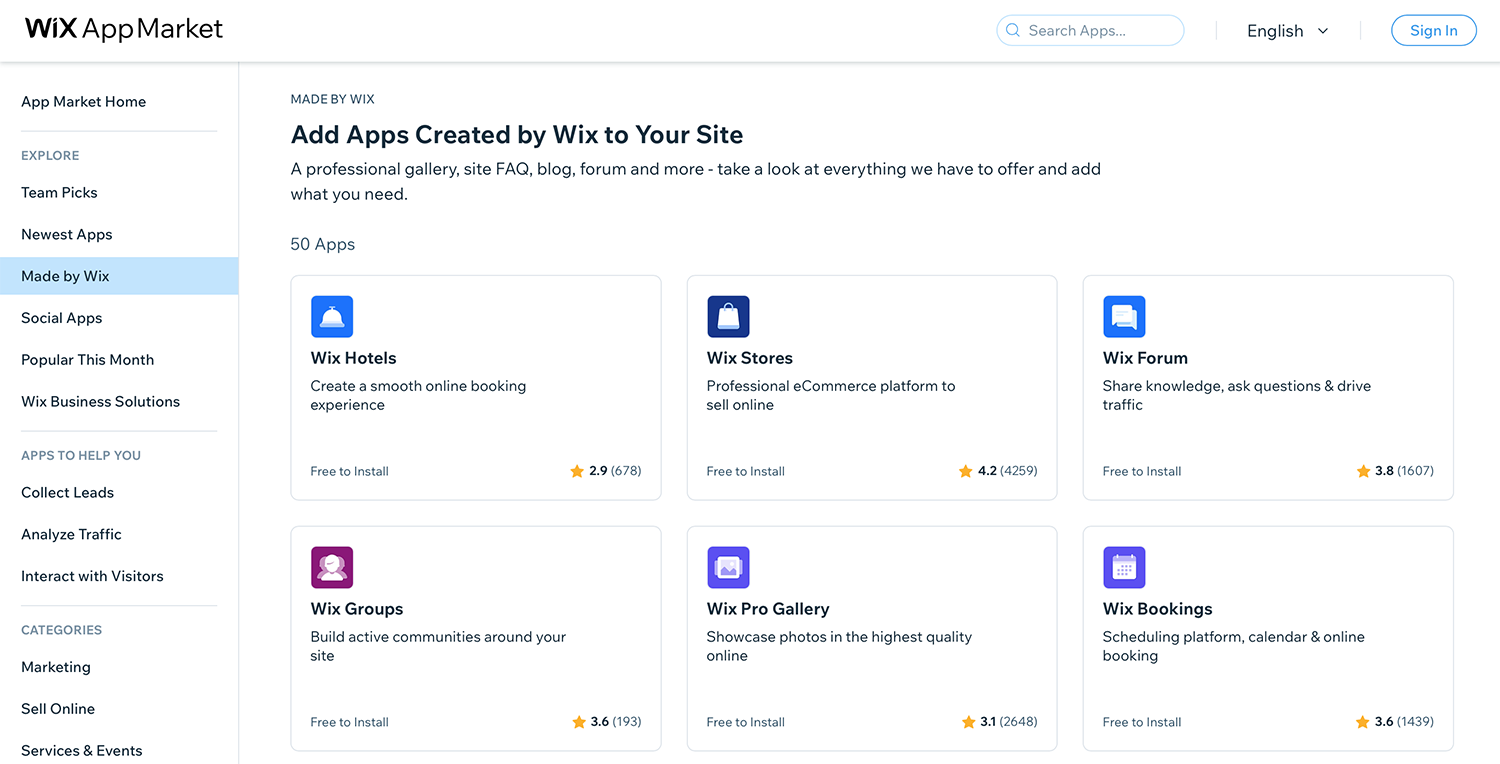The image size is (1500, 764).
Task: Open the Wix Forum app title
Action: pyautogui.click(x=1146, y=358)
